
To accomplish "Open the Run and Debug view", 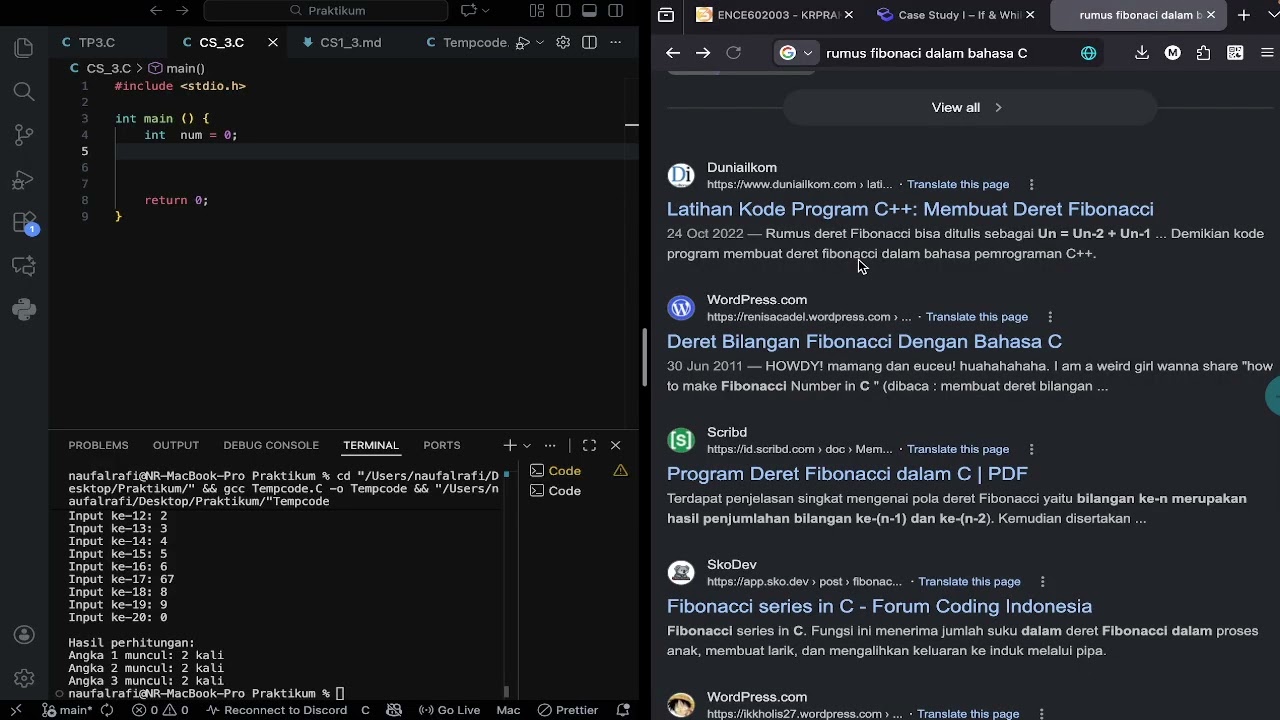I will point(24,180).
